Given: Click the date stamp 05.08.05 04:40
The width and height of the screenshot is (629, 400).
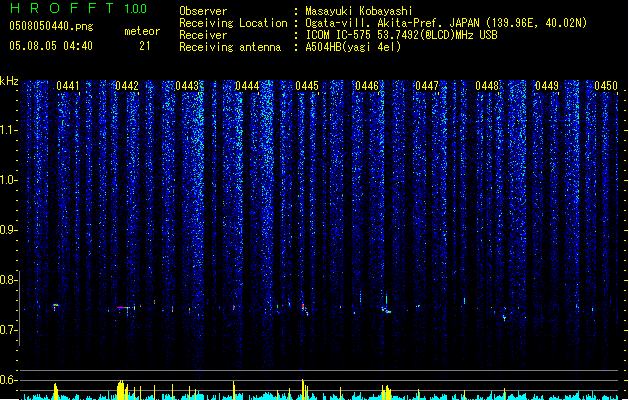Looking at the screenshot, I should click(x=51, y=46).
